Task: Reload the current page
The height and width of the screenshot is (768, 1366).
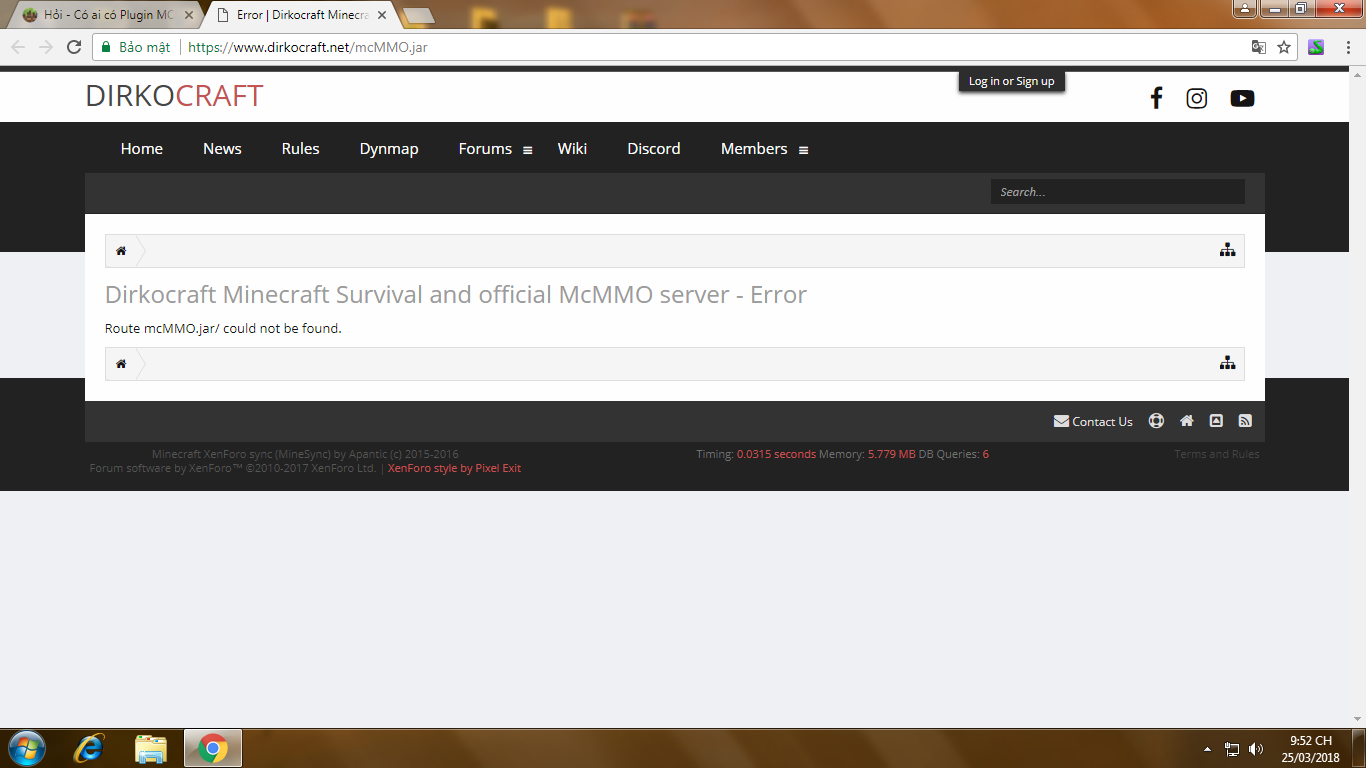Action: click(74, 47)
